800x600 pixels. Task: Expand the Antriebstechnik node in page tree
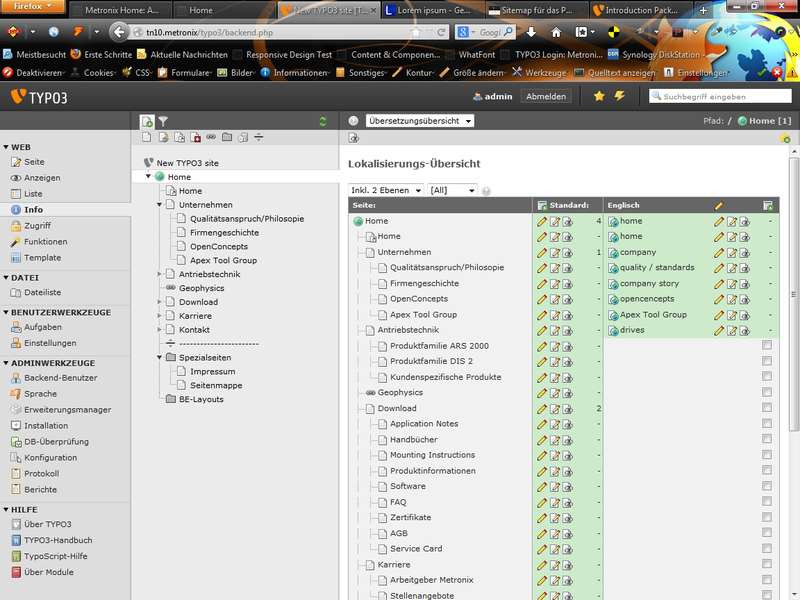pyautogui.click(x=158, y=273)
